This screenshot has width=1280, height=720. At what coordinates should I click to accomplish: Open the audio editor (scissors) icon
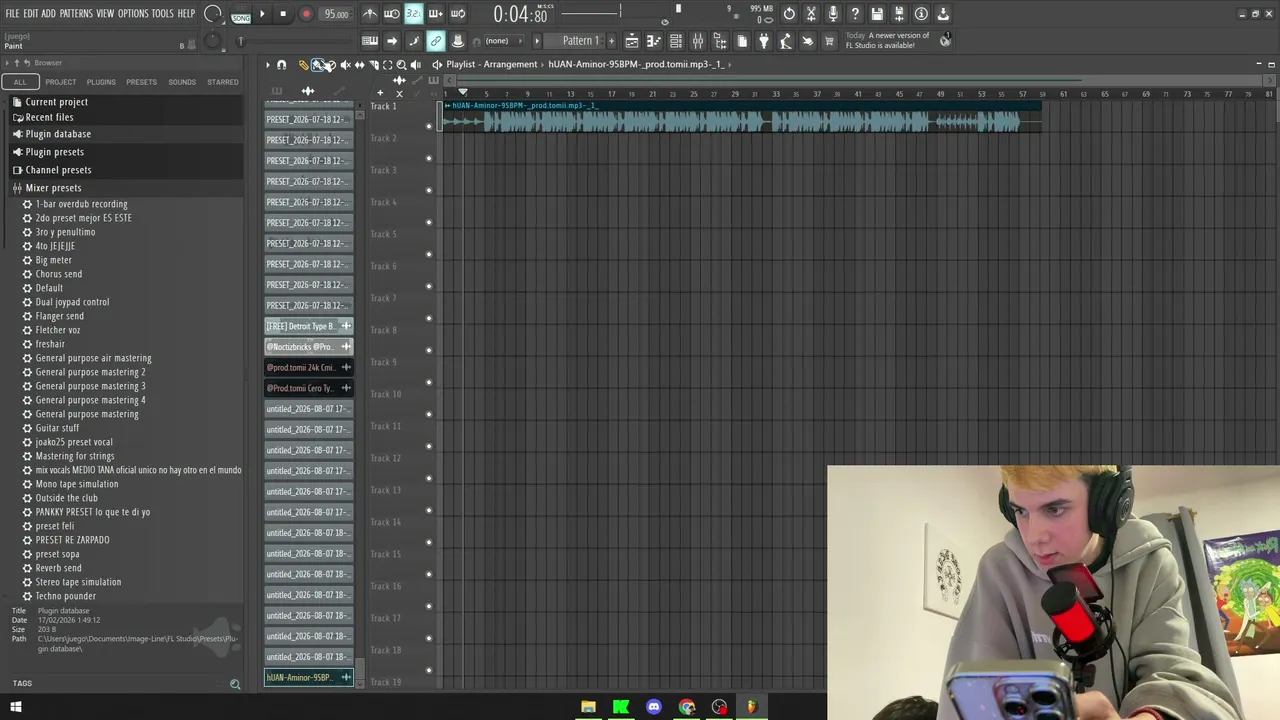click(811, 14)
